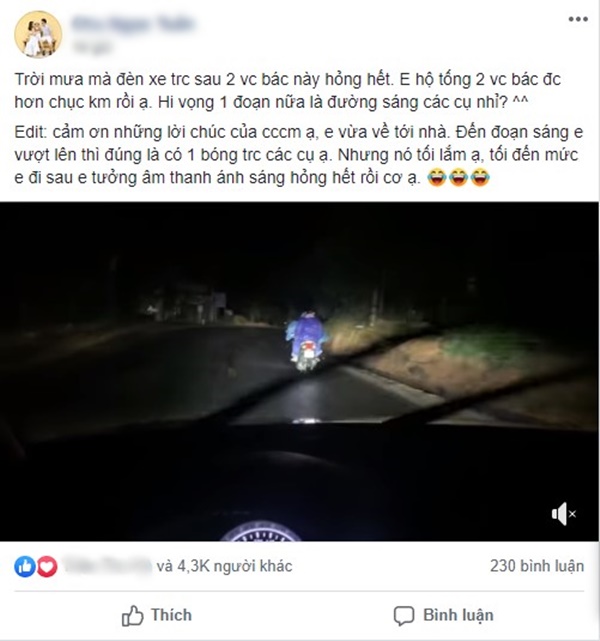This screenshot has height=641, width=600.
Task: Open the three-dot post options menu
Action: [578, 19]
